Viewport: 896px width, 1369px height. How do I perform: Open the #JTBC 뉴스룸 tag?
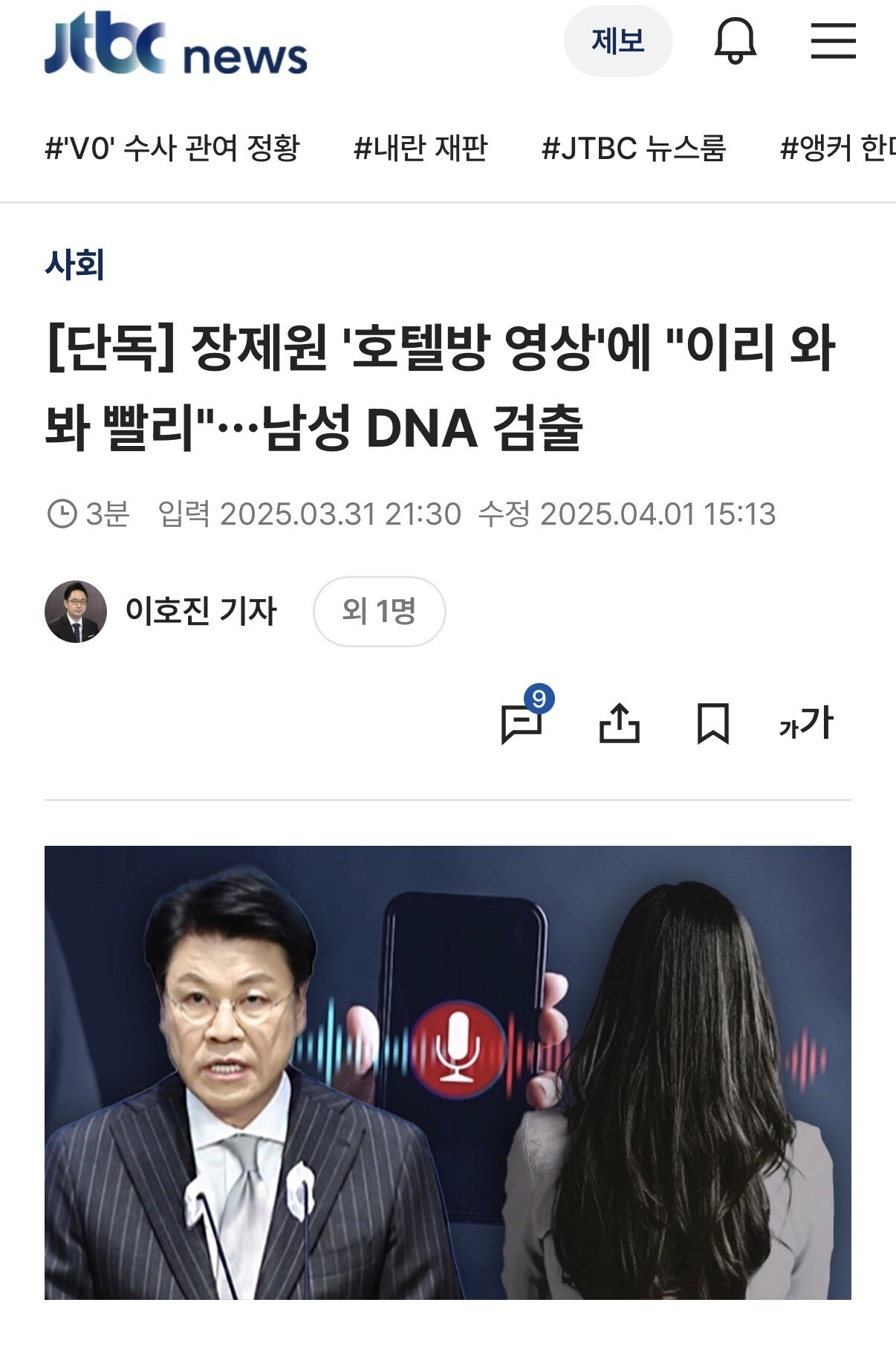pos(634,148)
